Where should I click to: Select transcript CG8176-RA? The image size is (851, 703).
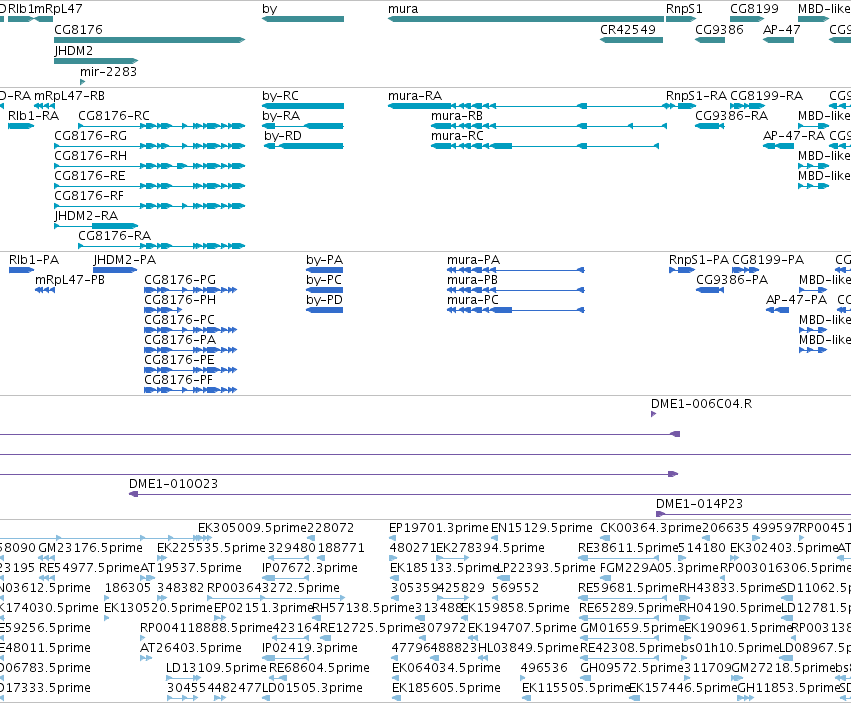(x=115, y=236)
